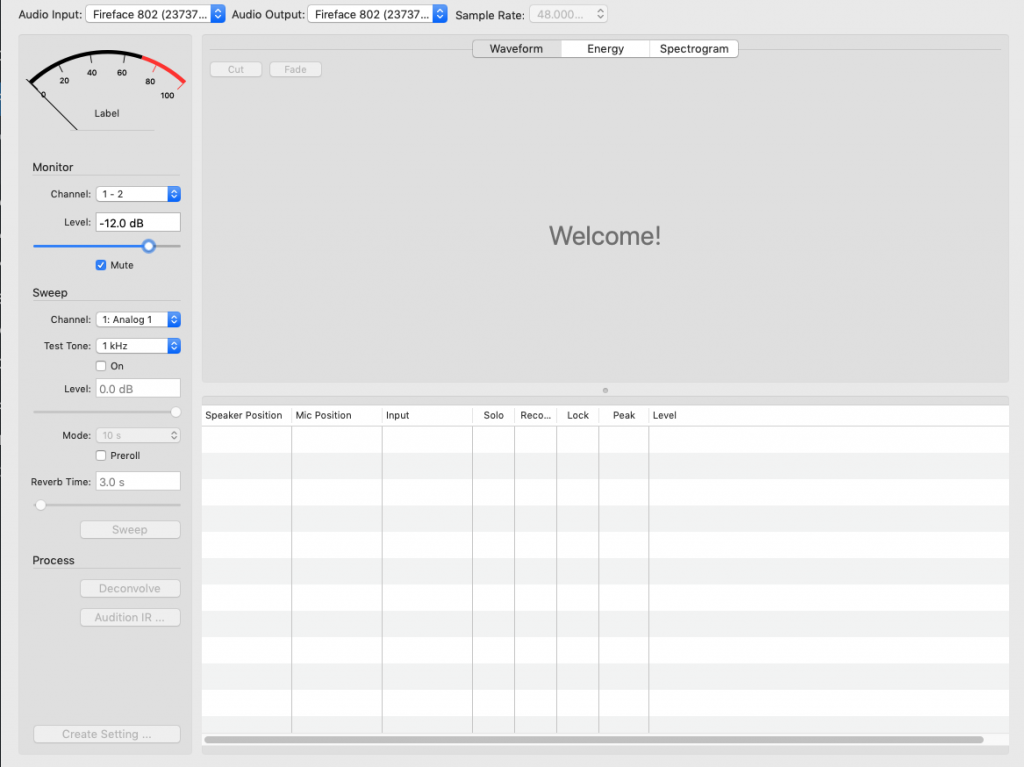Open the Test Tone 1 kHz dropdown
The image size is (1024, 767).
coord(138,346)
